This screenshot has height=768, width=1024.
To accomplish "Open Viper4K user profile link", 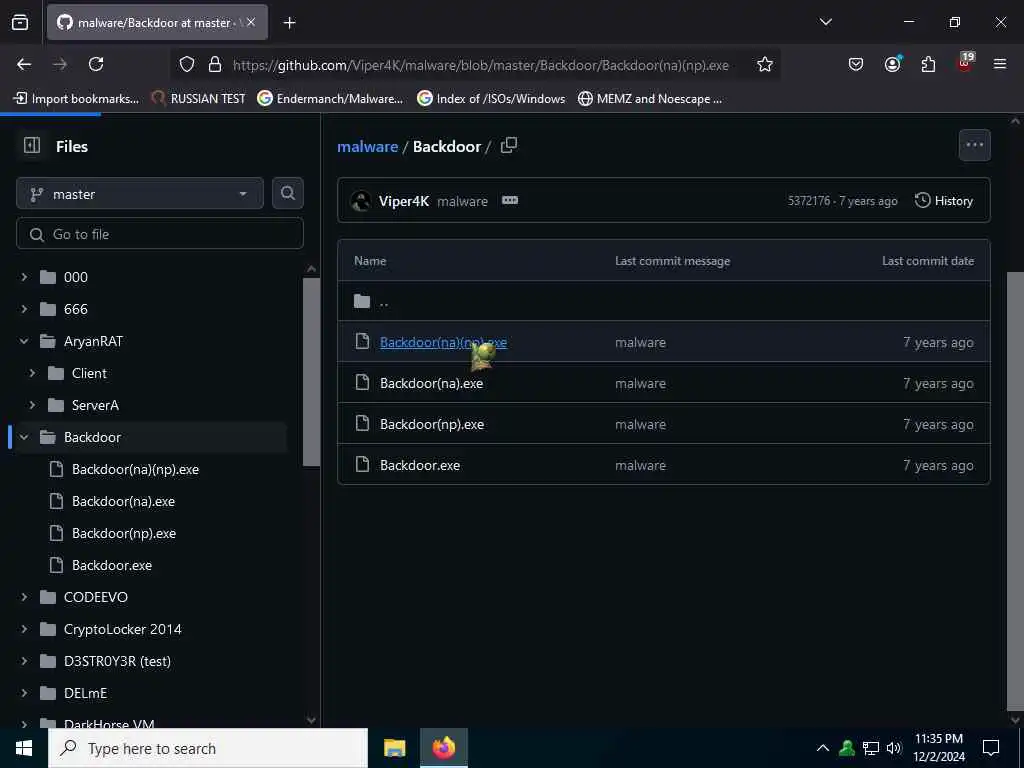I will pyautogui.click(x=404, y=201).
